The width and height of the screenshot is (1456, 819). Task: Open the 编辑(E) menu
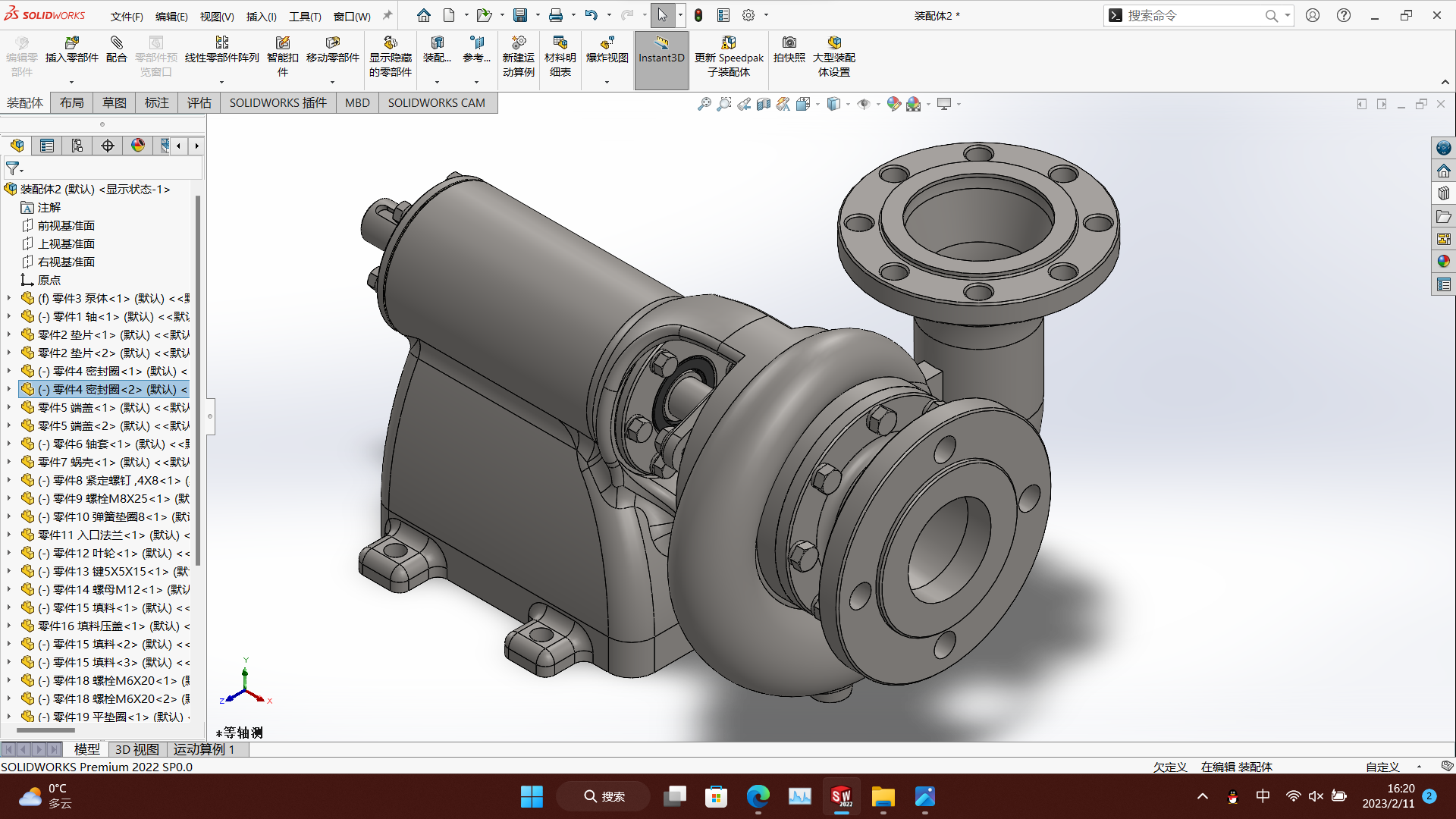(x=171, y=16)
